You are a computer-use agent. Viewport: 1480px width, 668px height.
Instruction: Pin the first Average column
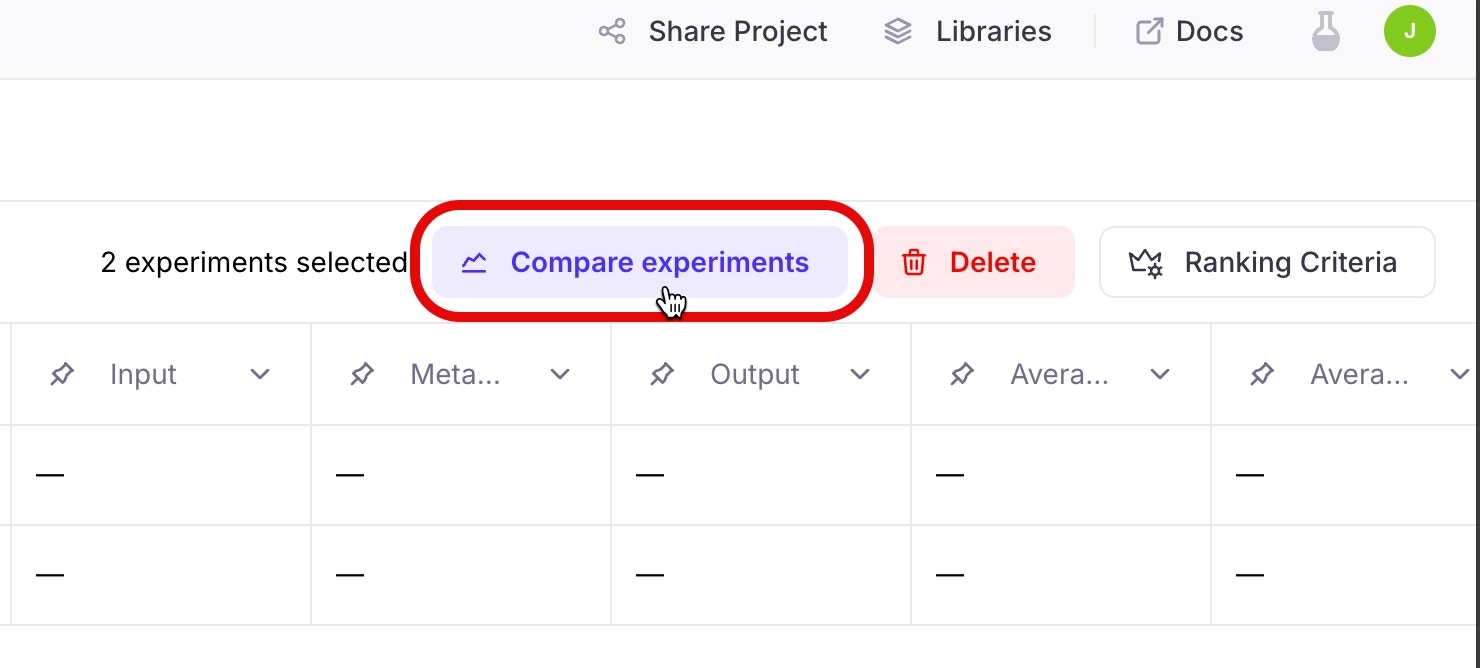tap(961, 374)
